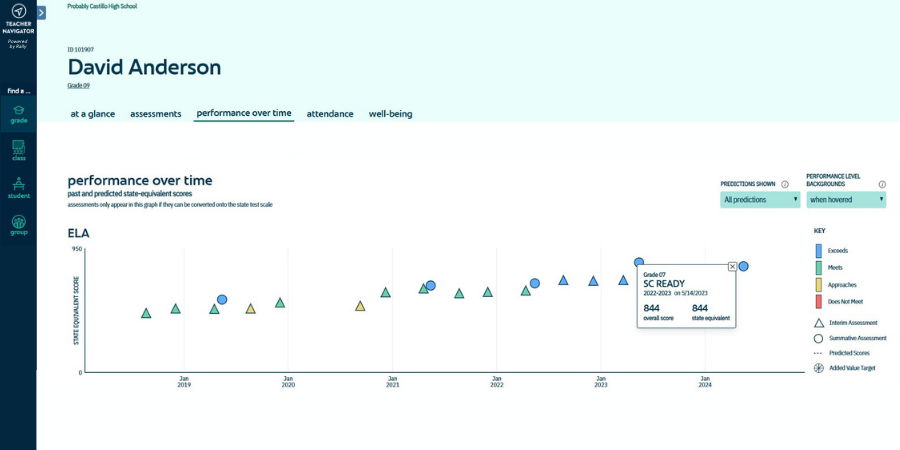This screenshot has width=900, height=450.
Task: Switch to the at a glance tab
Action: click(92, 114)
